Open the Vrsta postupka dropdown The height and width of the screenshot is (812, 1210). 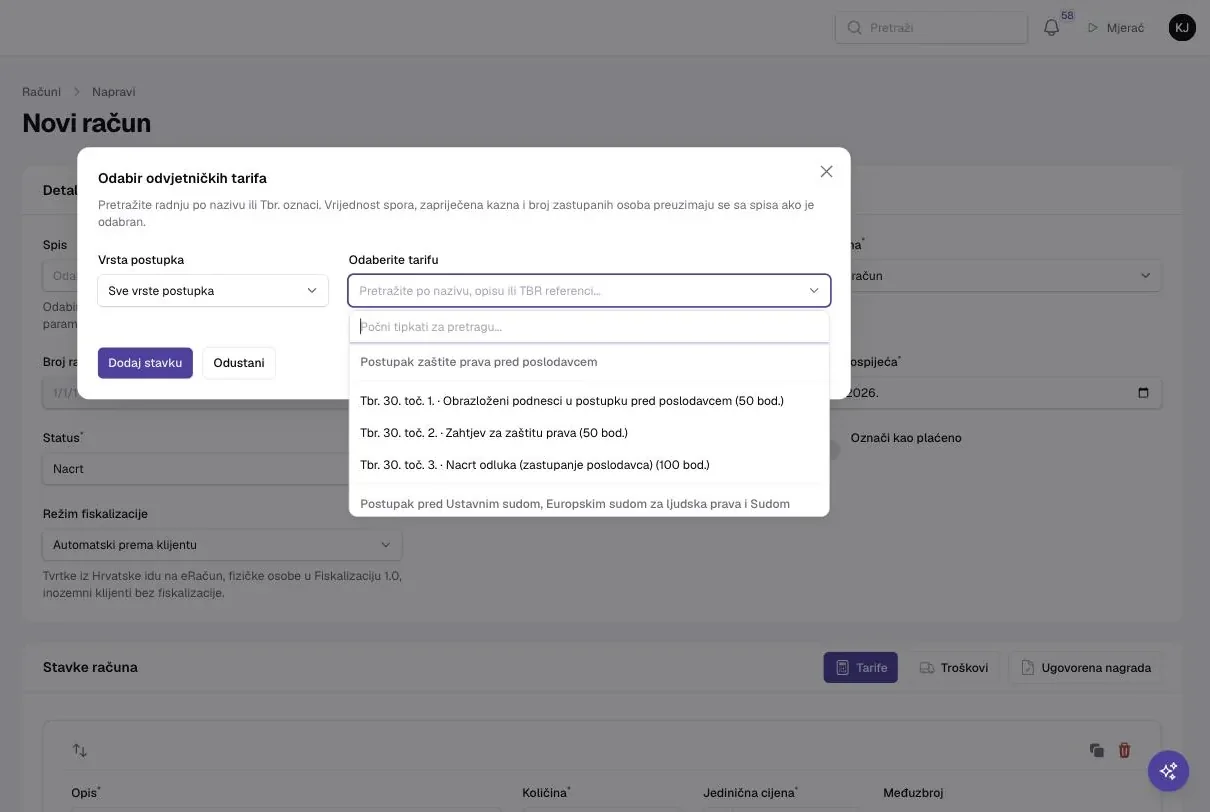click(213, 291)
